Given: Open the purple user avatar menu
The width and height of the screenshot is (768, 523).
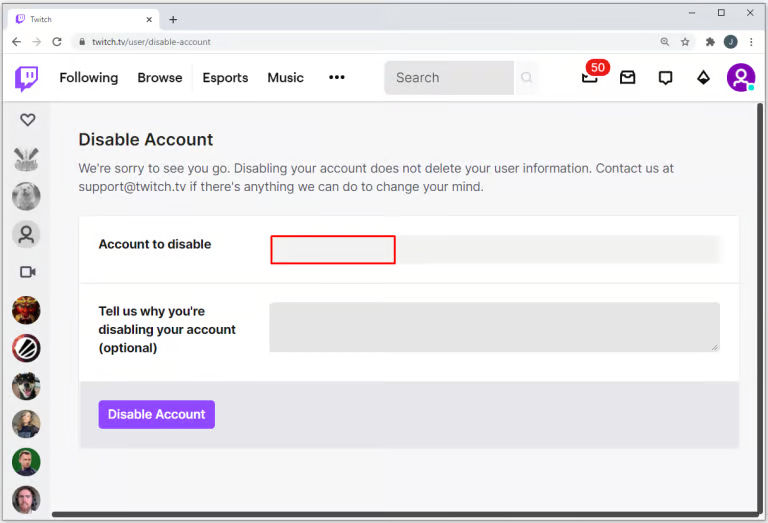Looking at the screenshot, I should pos(741,77).
